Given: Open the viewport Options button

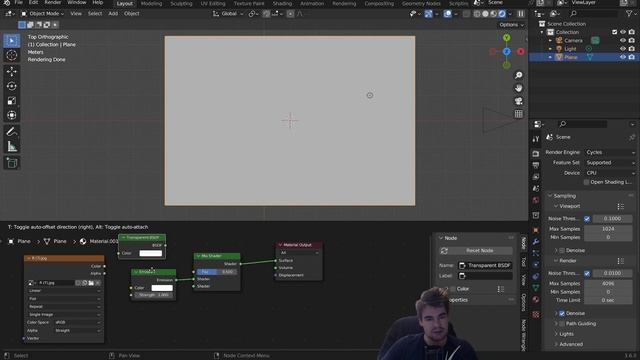Looking at the screenshot, I should click(x=511, y=25).
